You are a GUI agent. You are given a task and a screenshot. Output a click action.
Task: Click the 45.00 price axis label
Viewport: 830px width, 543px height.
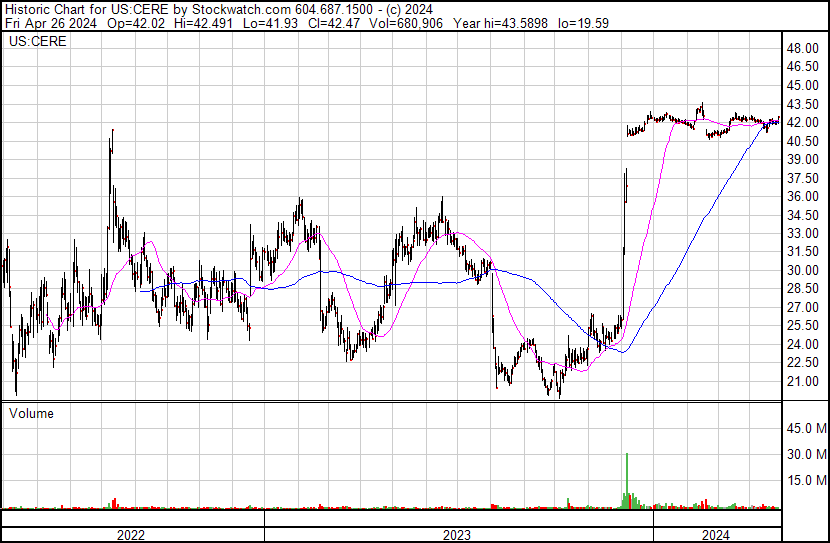[802, 85]
